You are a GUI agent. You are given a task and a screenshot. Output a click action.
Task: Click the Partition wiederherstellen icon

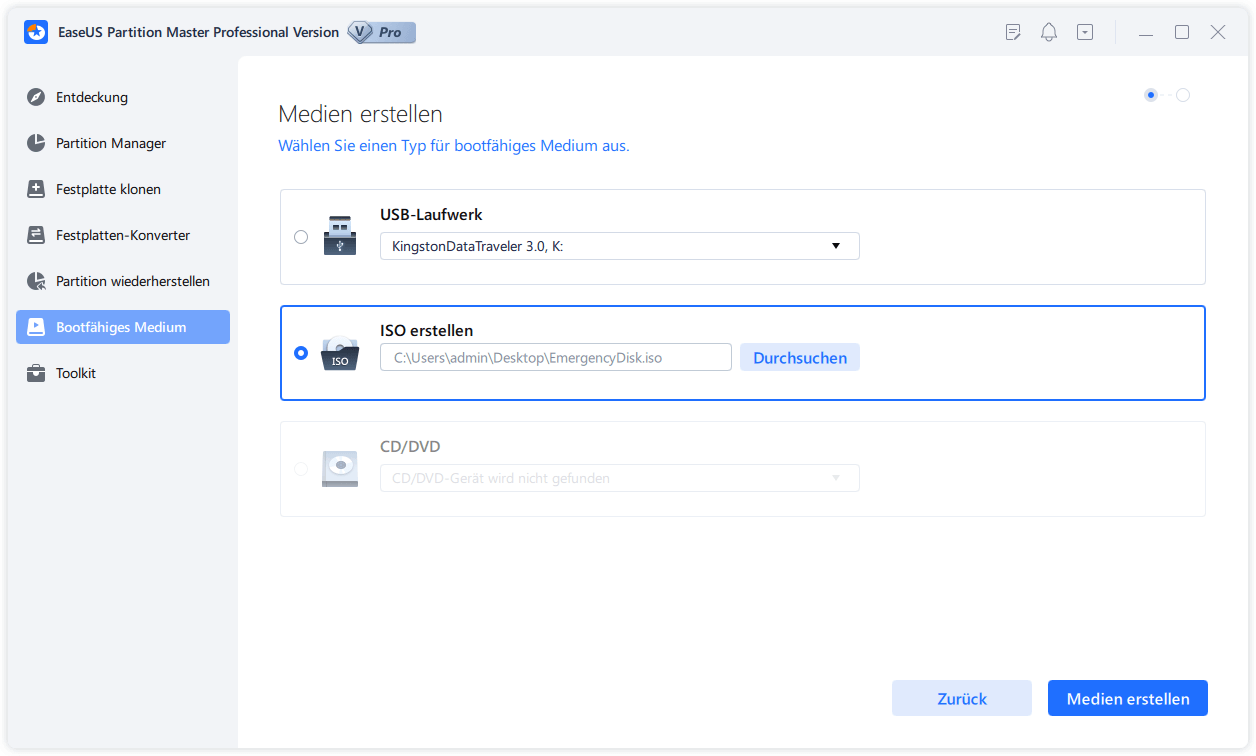click(36, 281)
